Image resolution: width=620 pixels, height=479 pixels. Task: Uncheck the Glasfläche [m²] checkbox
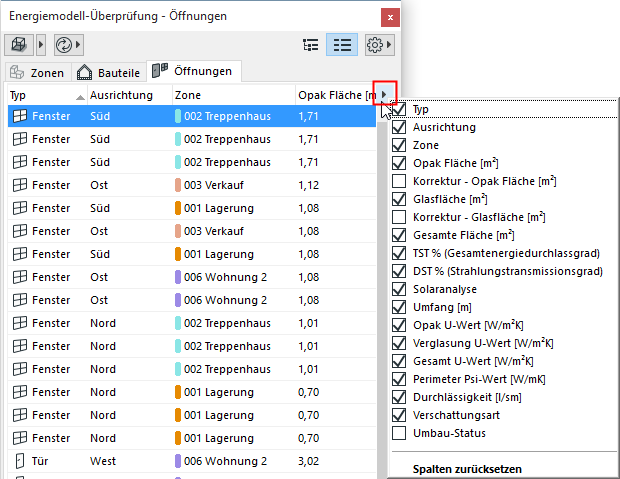coord(399,199)
